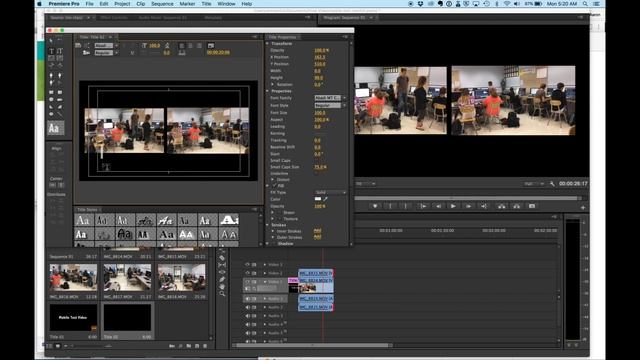Open the Window menu
640x360 pixels.
point(226,4)
